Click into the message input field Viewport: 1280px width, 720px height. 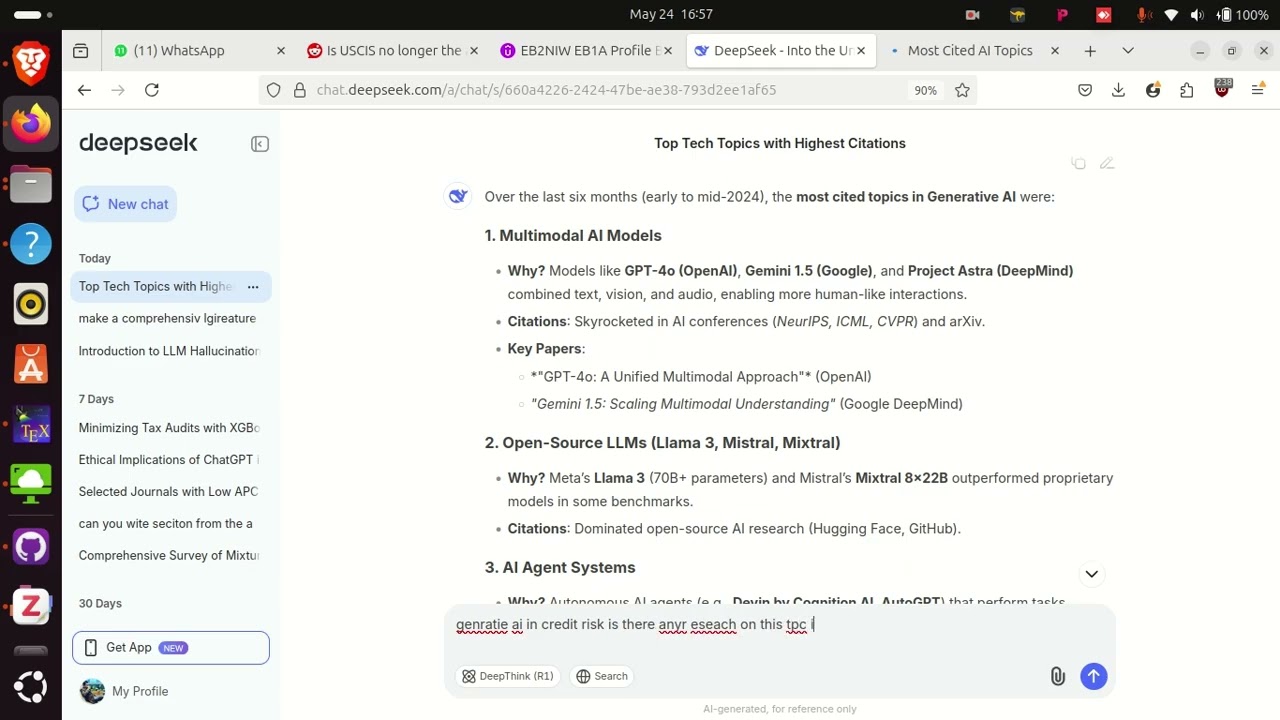pos(780,625)
